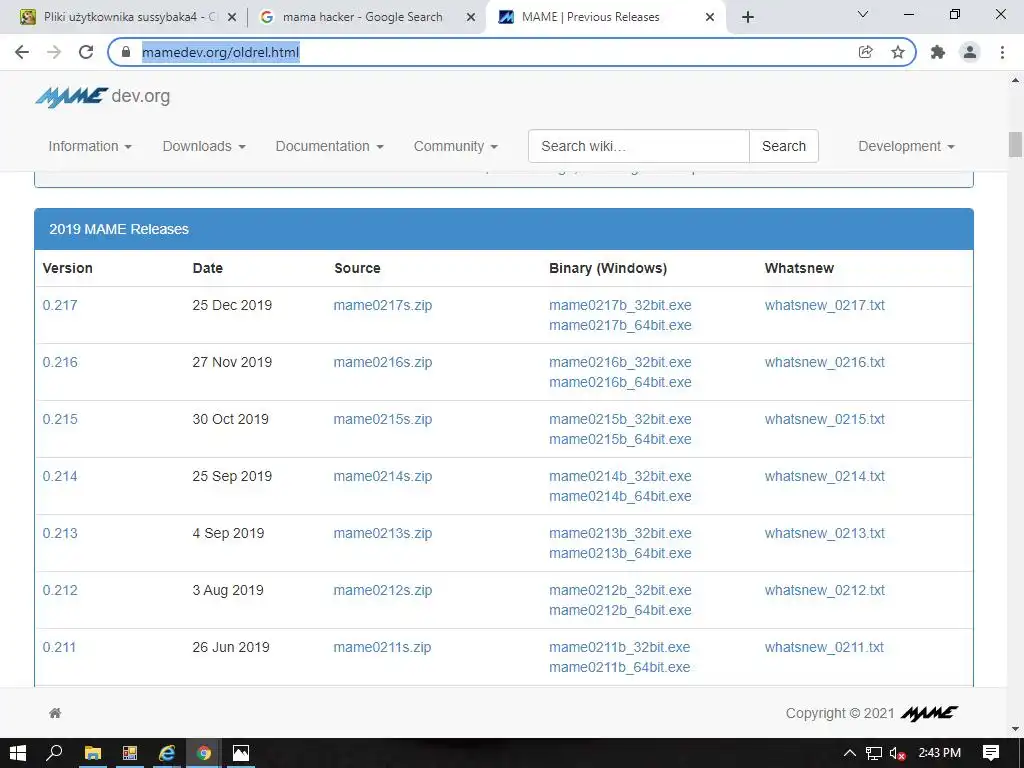Click the muted volume tray icon
The image size is (1024, 768).
click(x=897, y=753)
